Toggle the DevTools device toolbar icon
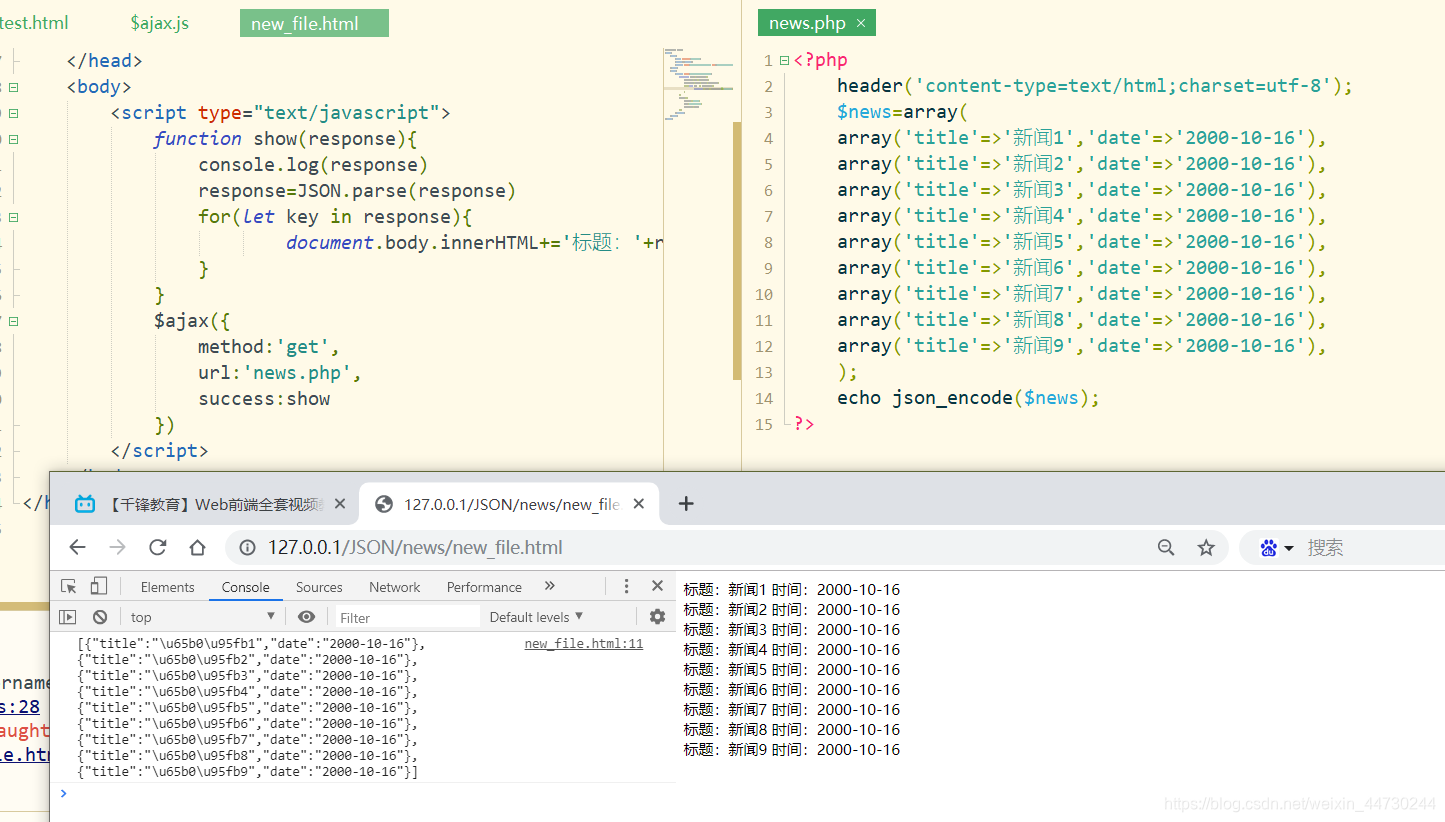 [x=99, y=587]
